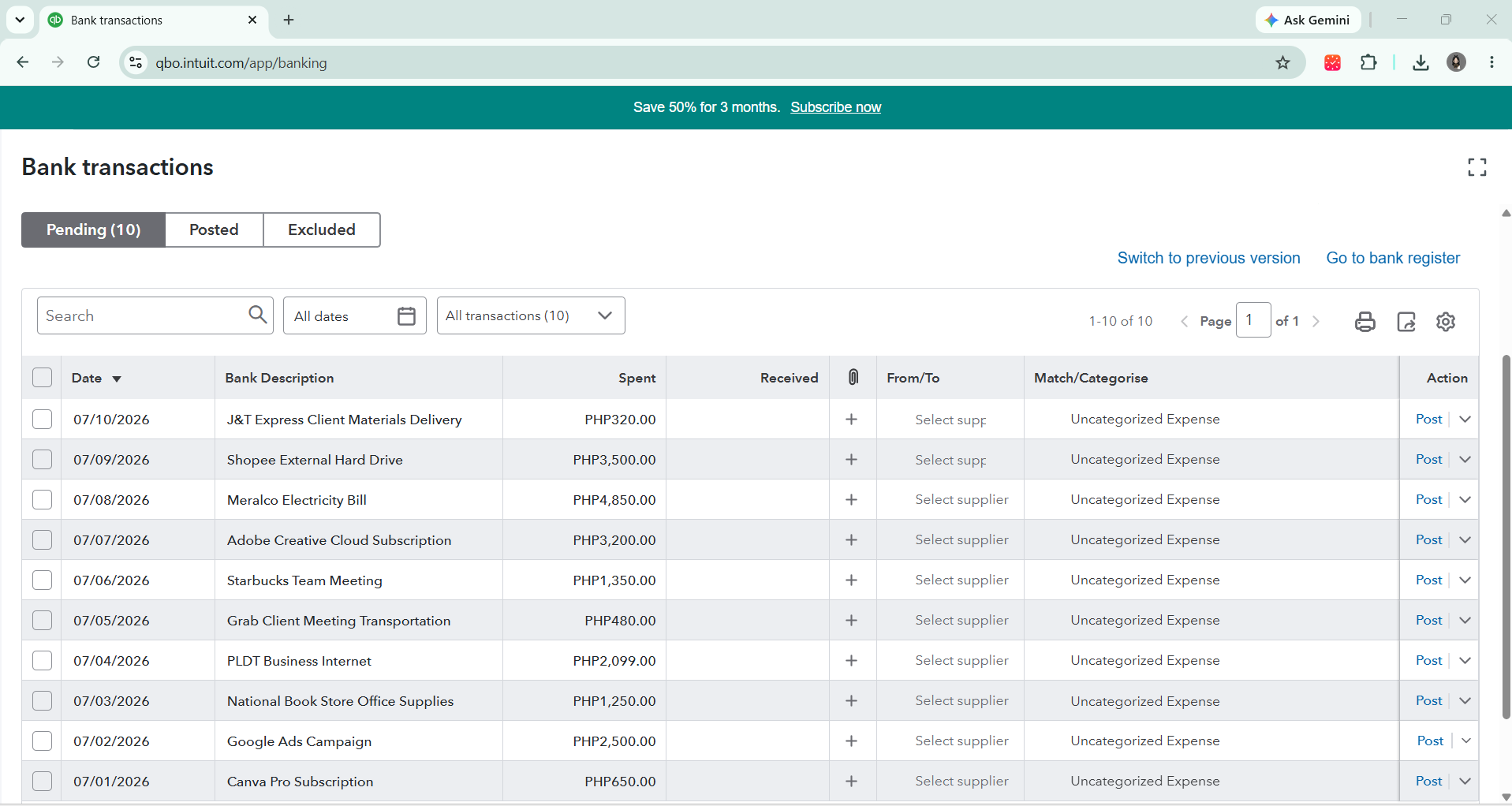Open the All dates filter
The width and height of the screenshot is (1512, 806).
click(355, 315)
